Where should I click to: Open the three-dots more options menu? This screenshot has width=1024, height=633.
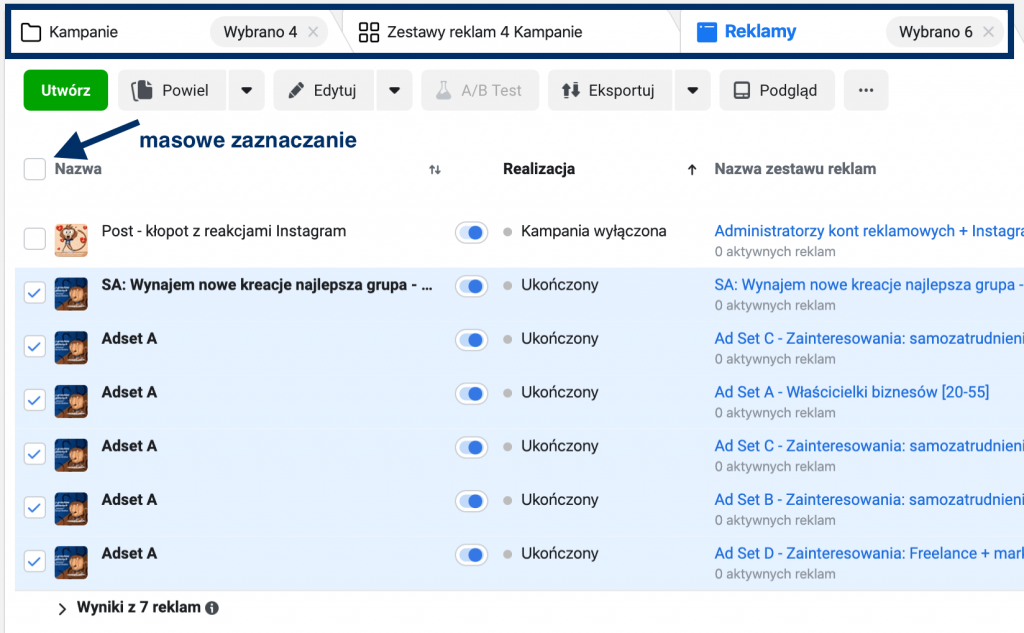(x=866, y=90)
